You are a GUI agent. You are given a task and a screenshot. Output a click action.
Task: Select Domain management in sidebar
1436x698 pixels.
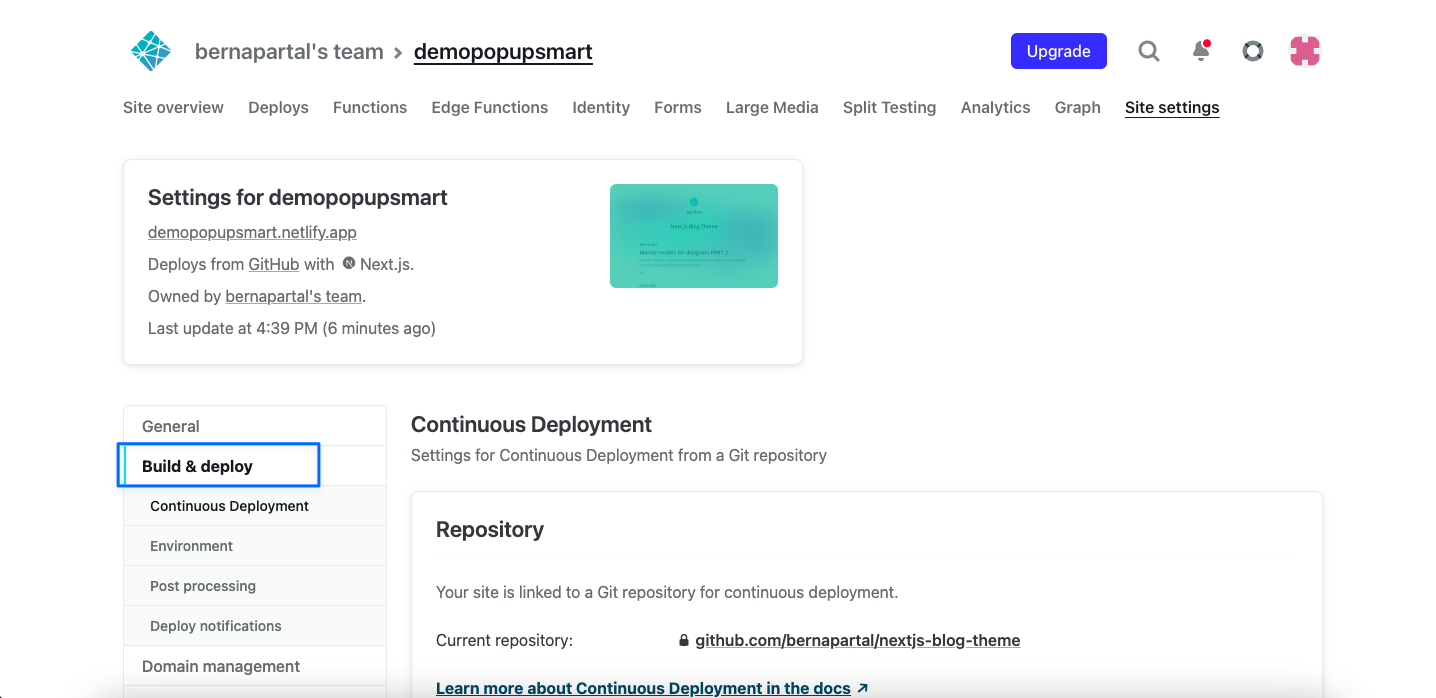pyautogui.click(x=255, y=666)
